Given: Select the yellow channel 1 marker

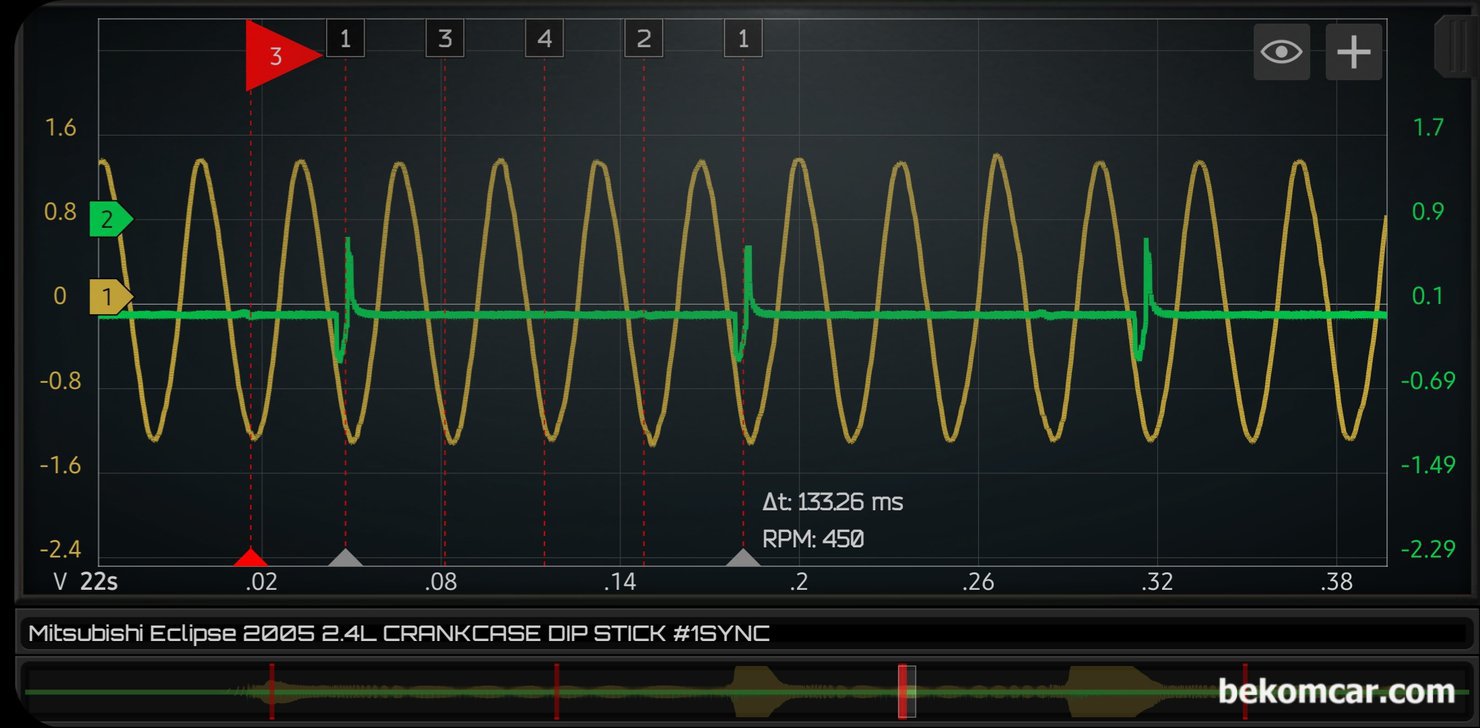Looking at the screenshot, I should coord(111,297).
